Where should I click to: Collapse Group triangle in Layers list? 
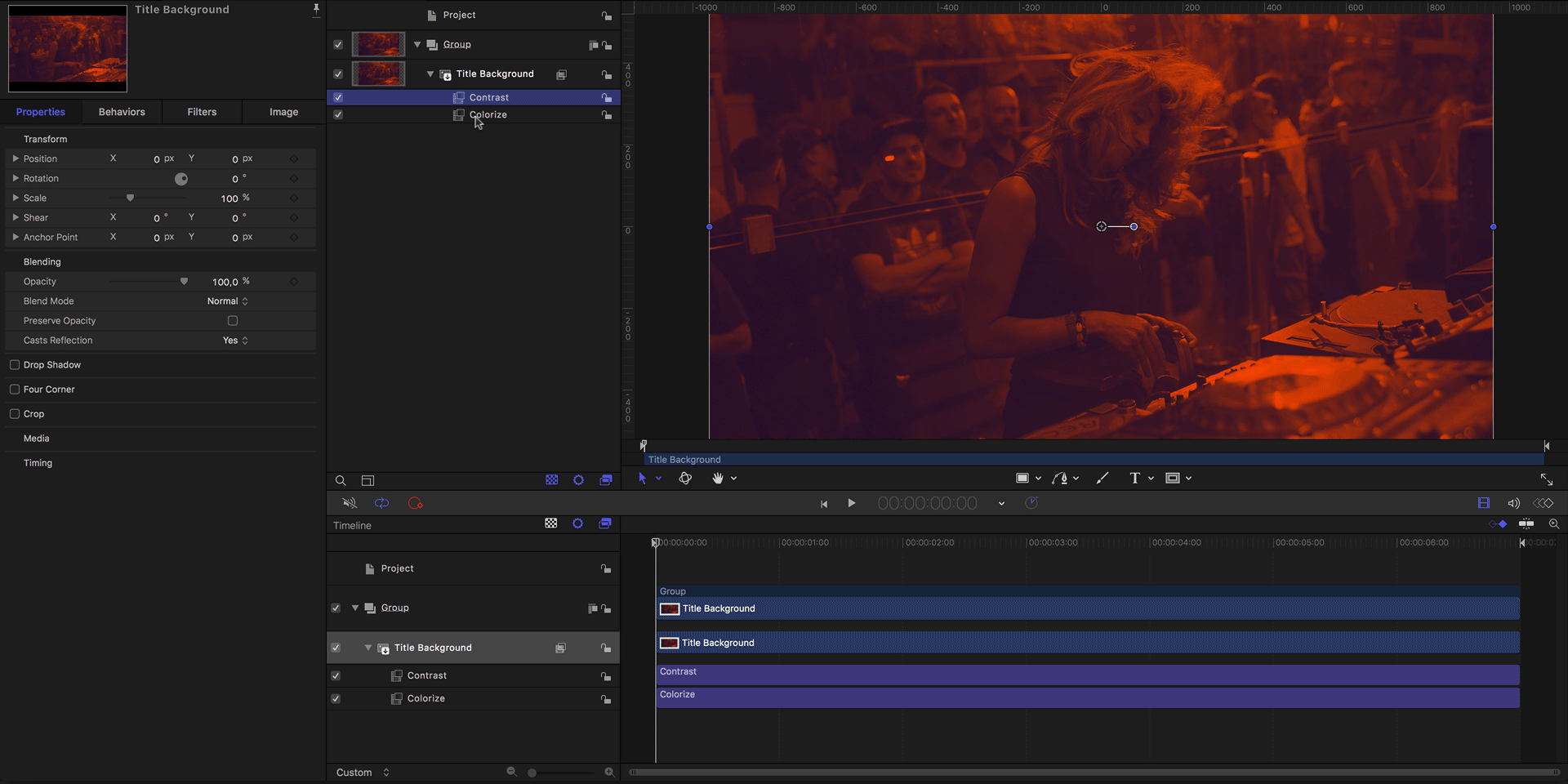click(417, 45)
